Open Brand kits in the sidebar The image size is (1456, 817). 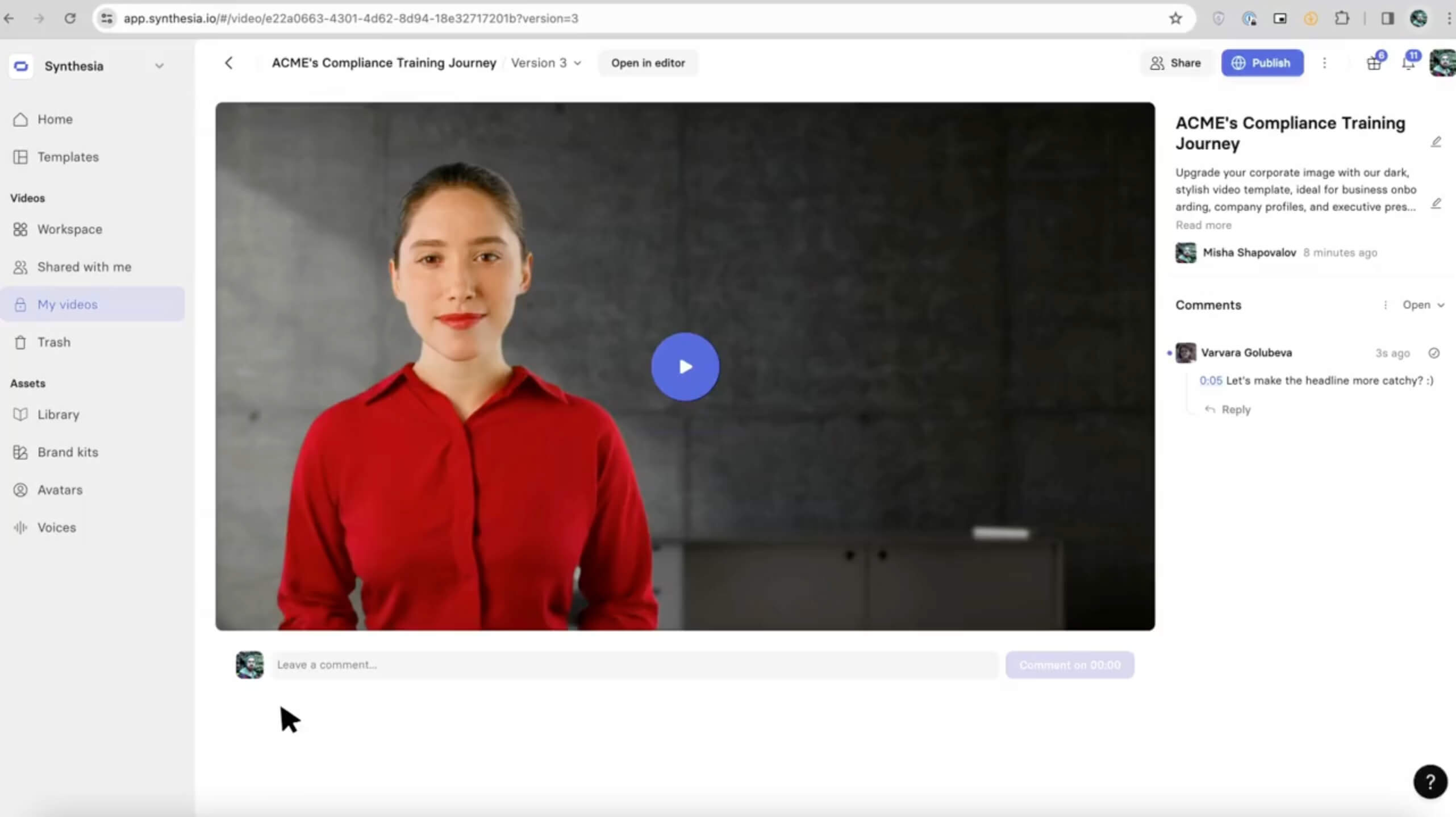coord(68,452)
